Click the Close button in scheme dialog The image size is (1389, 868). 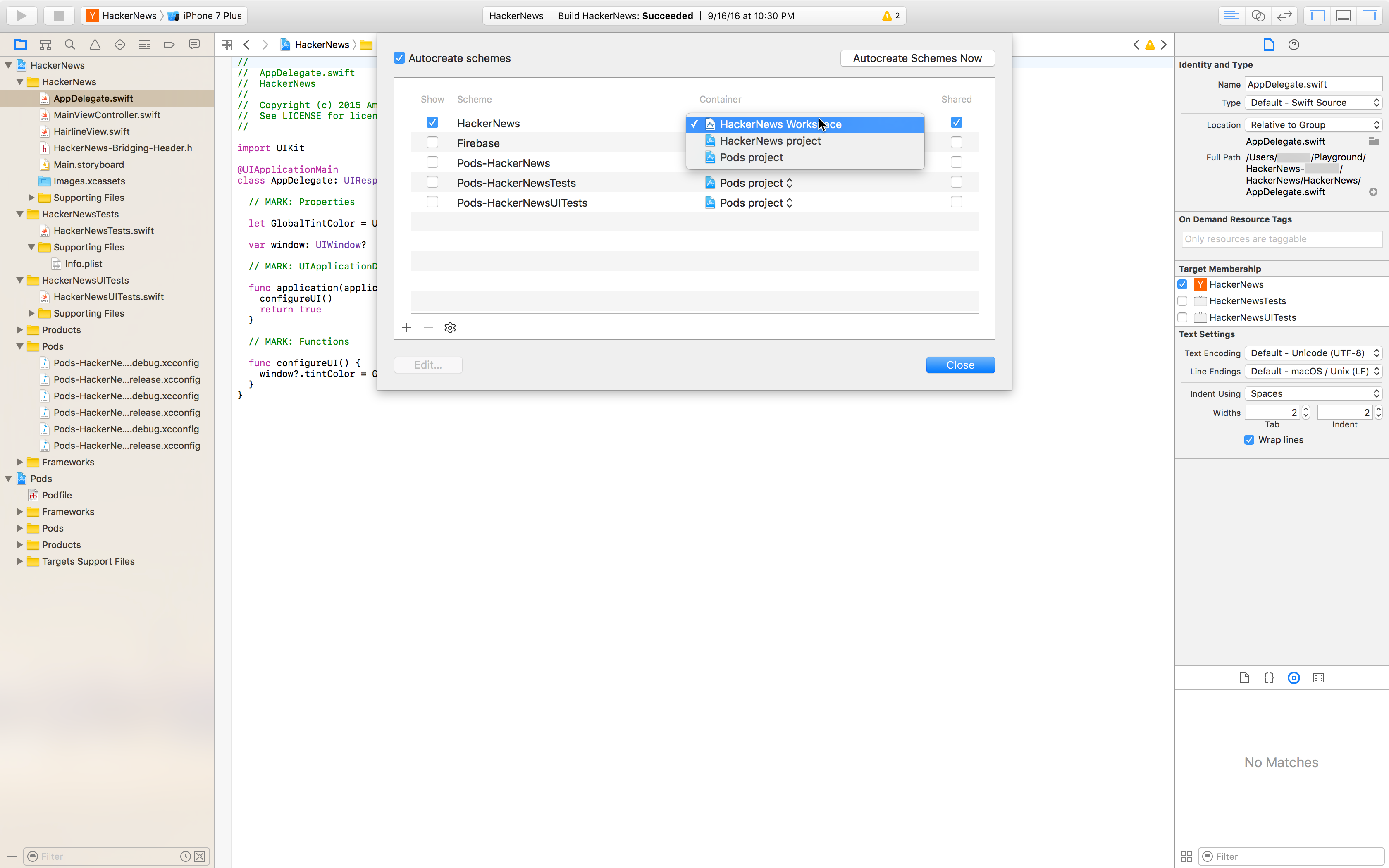click(960, 364)
